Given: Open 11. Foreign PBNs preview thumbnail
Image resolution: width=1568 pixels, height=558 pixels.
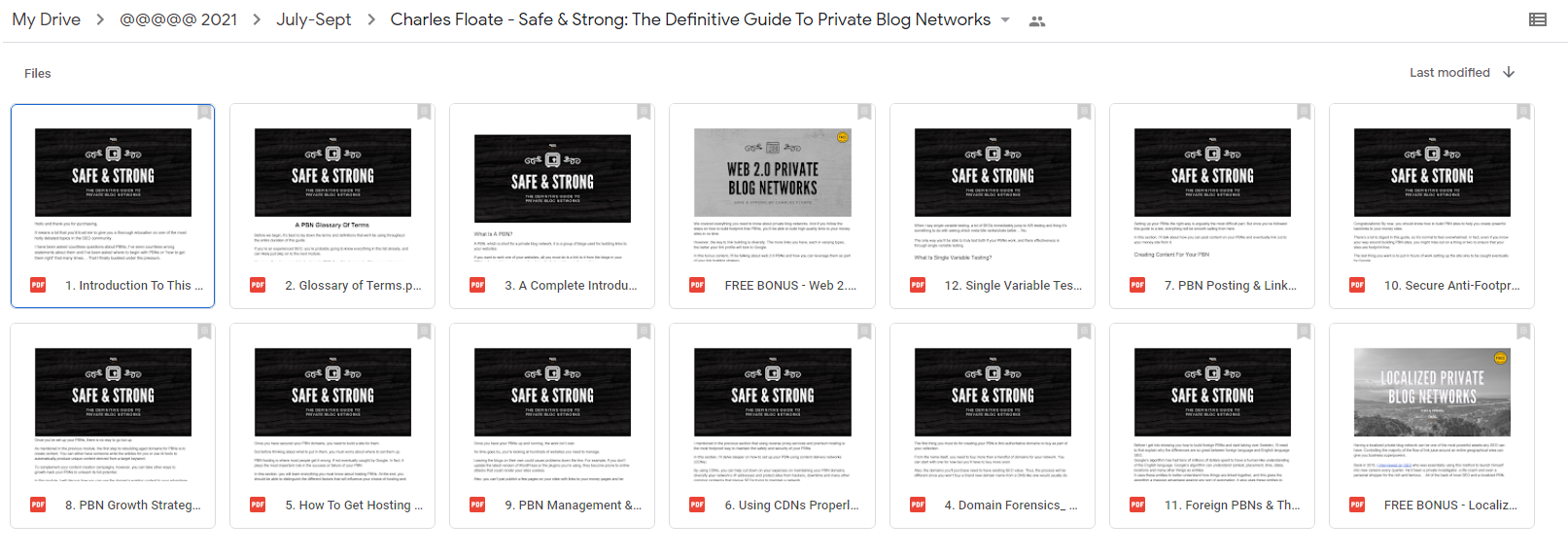Looking at the screenshot, I should (1212, 413).
